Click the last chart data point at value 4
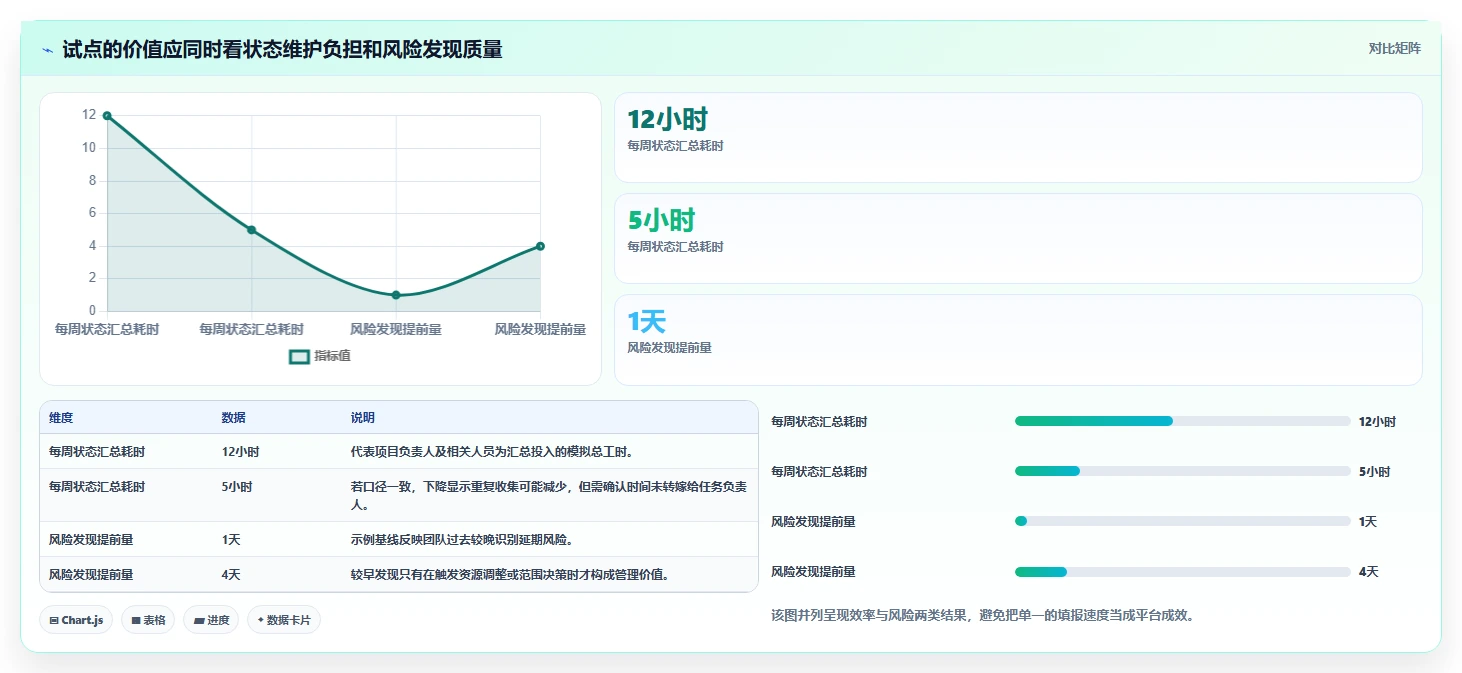Viewport: 1462px width, 673px height. pyautogui.click(x=540, y=246)
